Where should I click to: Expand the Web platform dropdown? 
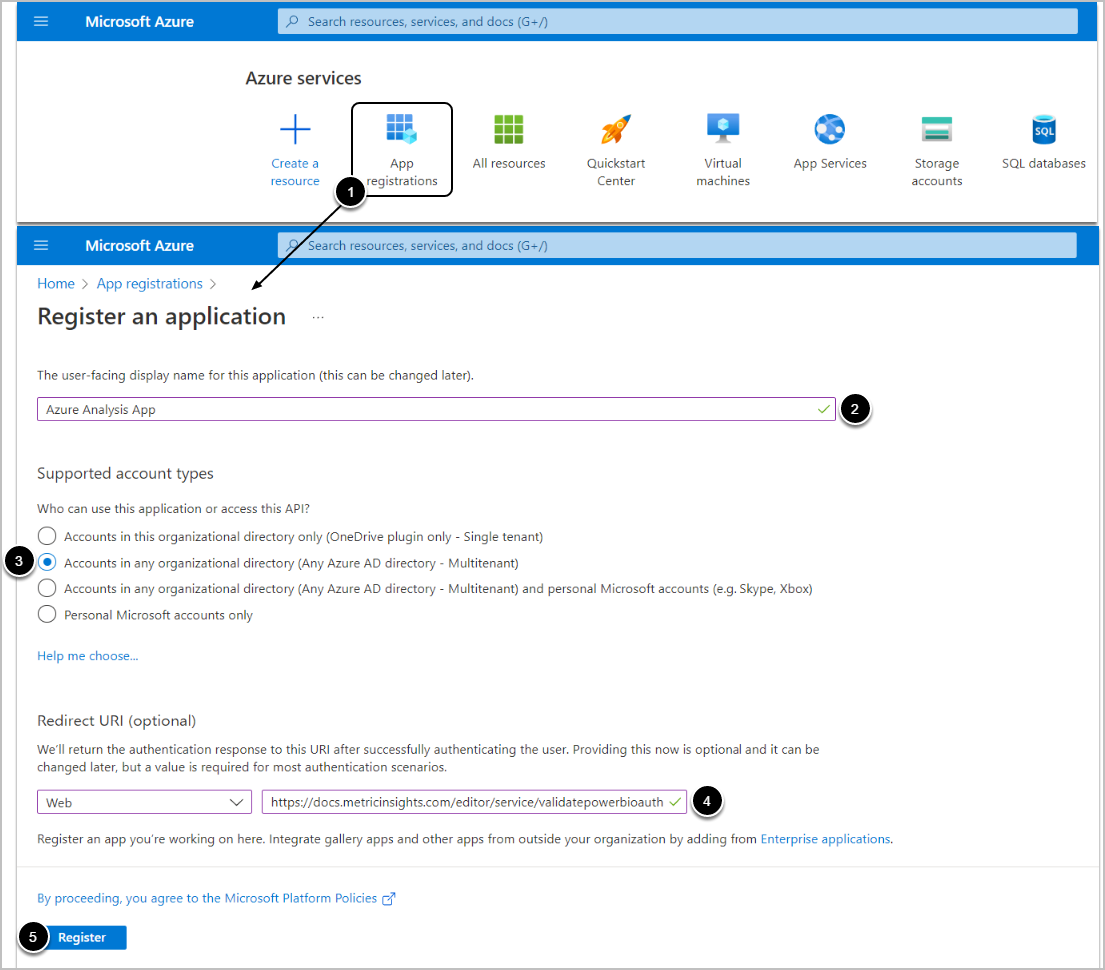[144, 802]
